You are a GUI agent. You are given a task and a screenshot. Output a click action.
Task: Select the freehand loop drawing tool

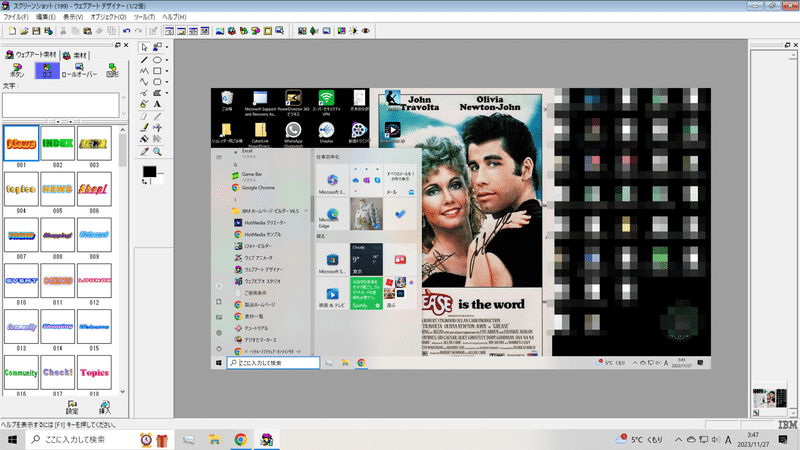[x=144, y=93]
